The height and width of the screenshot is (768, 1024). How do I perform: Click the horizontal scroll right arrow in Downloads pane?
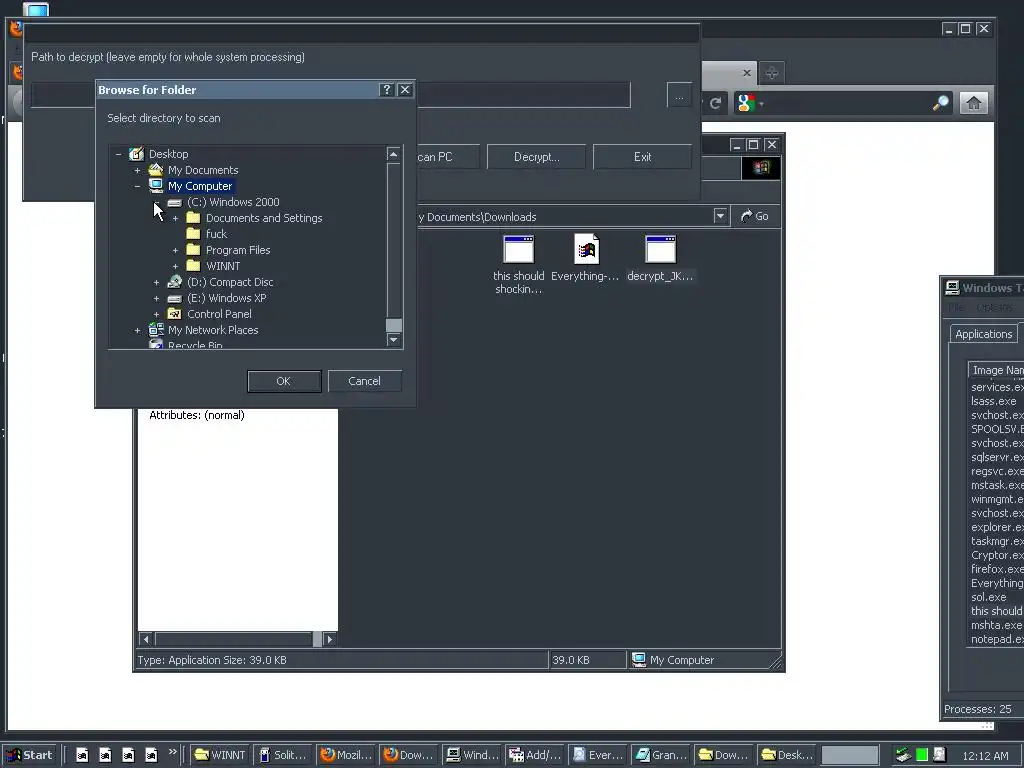click(330, 639)
